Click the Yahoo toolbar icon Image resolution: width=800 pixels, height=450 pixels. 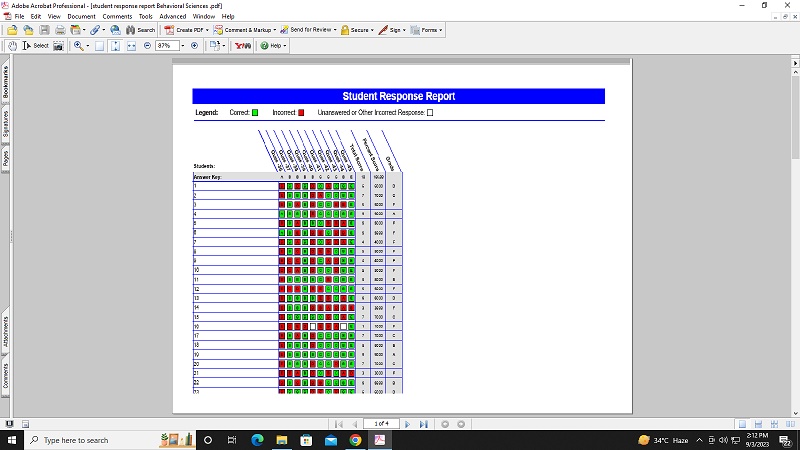243,46
